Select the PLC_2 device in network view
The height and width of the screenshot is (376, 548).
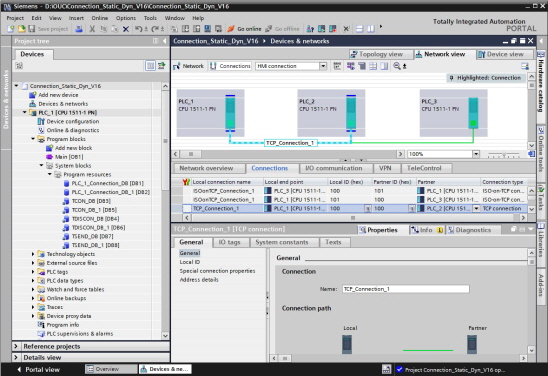(331, 113)
